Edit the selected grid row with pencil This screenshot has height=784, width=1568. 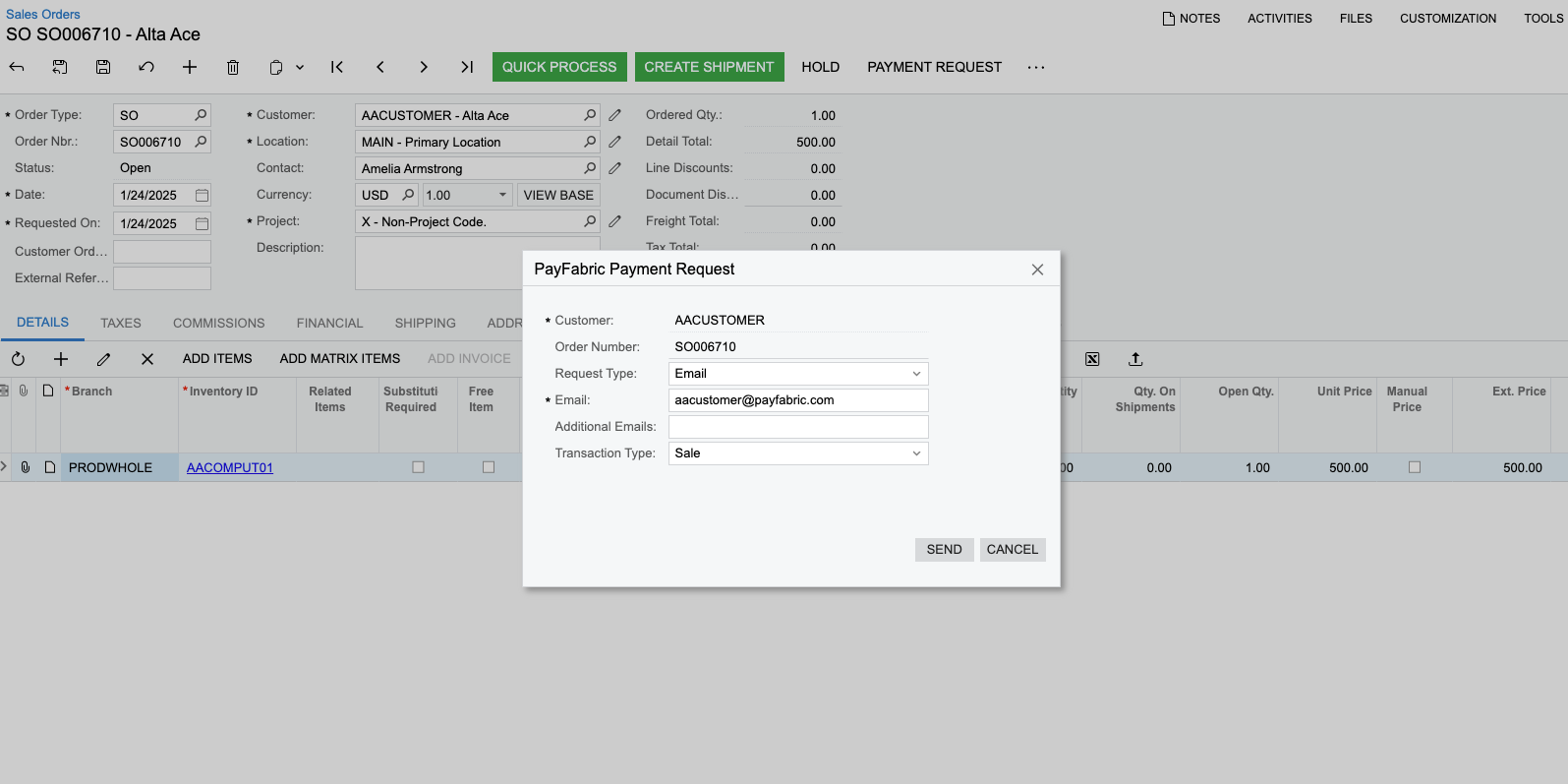pyautogui.click(x=104, y=359)
